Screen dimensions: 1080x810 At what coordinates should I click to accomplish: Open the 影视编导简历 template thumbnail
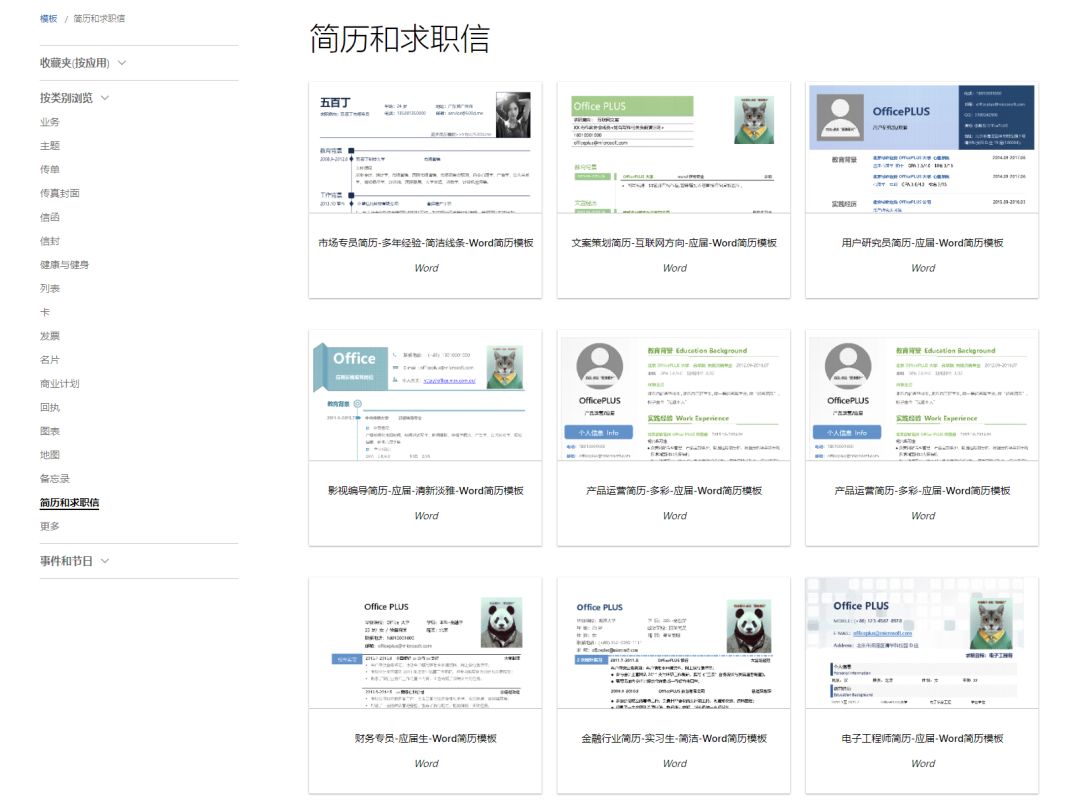pos(425,396)
